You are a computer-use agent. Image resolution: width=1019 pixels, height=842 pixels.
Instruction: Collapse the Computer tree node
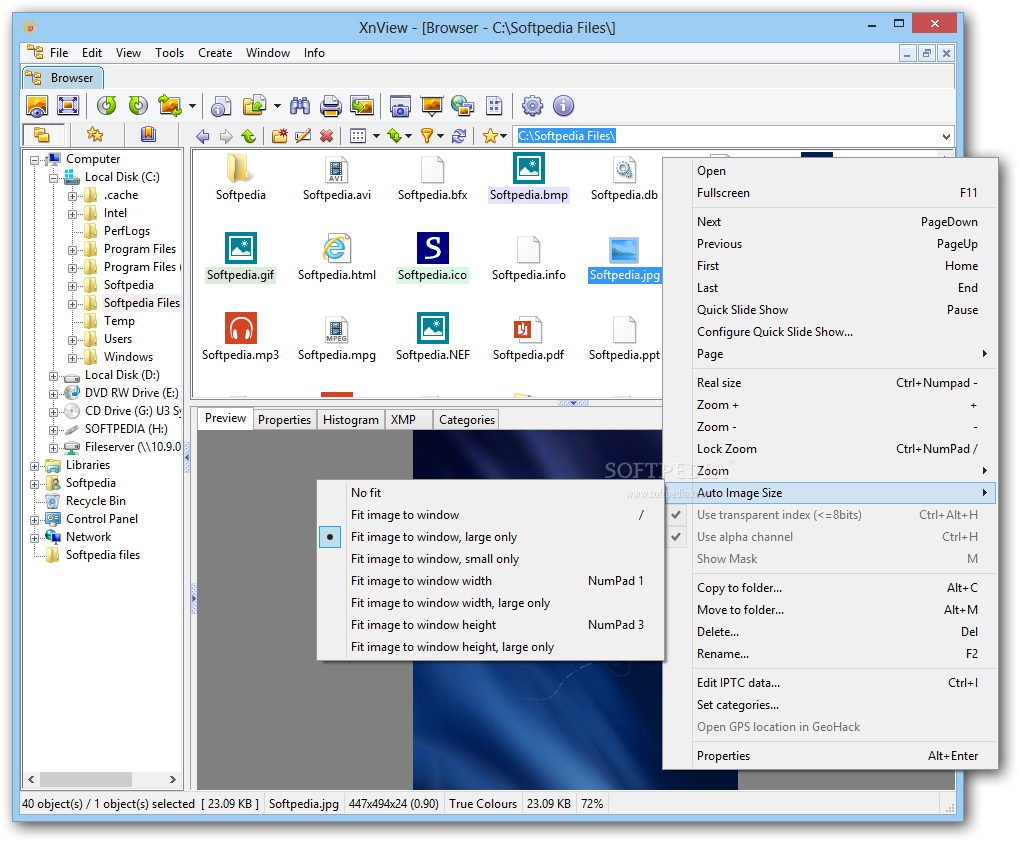(35, 160)
